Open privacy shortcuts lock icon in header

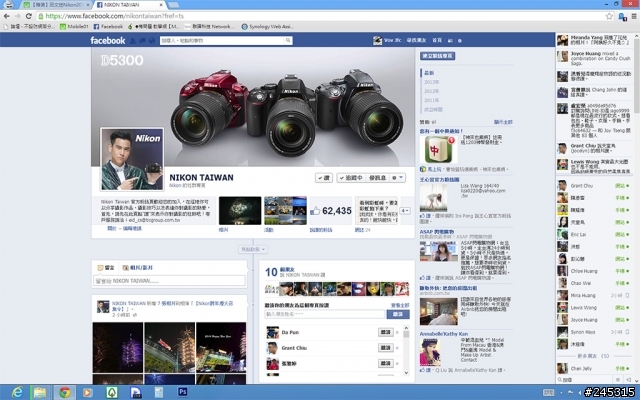tap(450, 40)
